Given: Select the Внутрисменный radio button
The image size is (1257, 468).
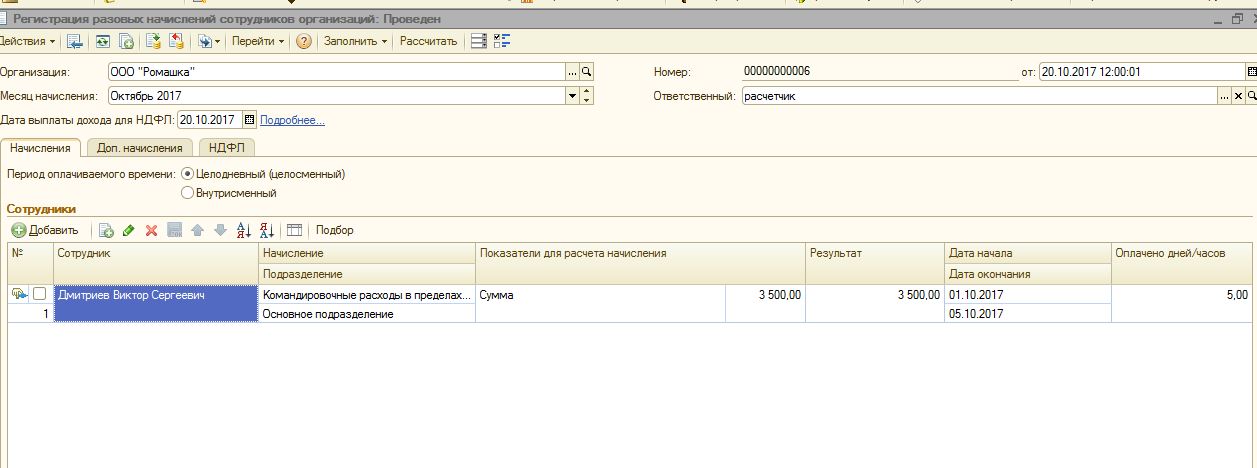Looking at the screenshot, I should coord(187,193).
